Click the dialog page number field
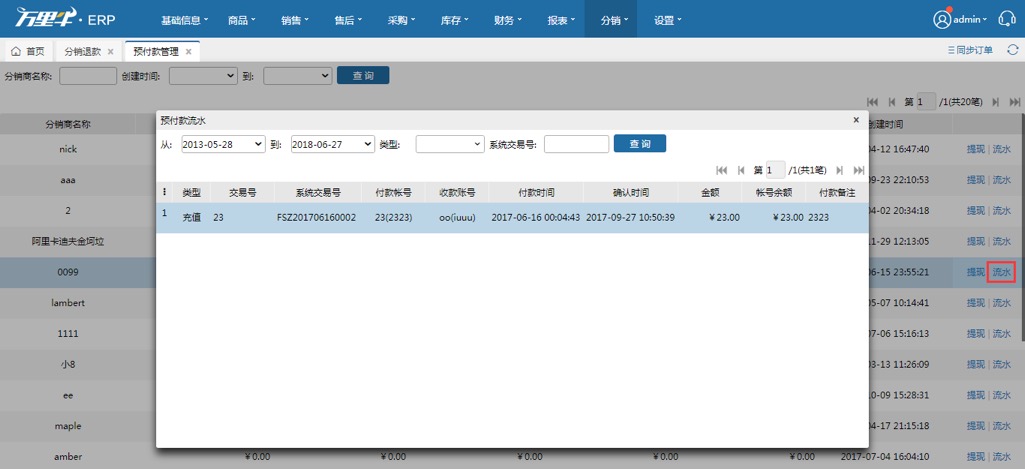 (x=776, y=170)
